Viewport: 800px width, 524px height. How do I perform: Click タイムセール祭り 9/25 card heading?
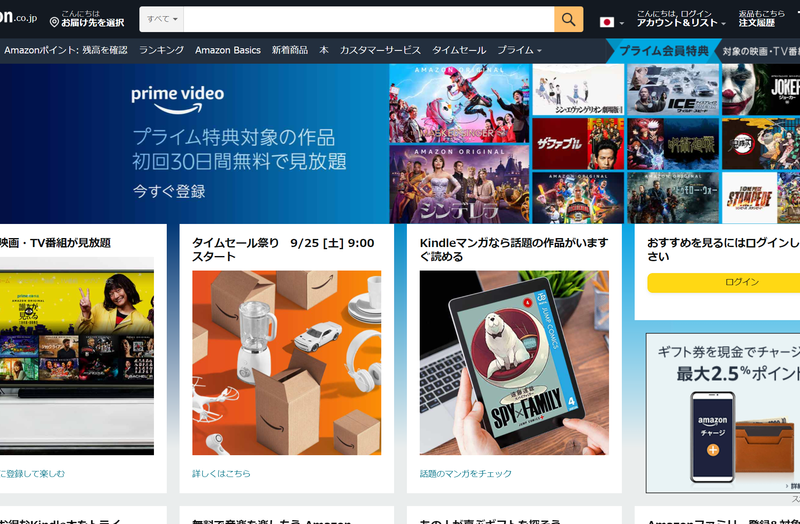[283, 249]
